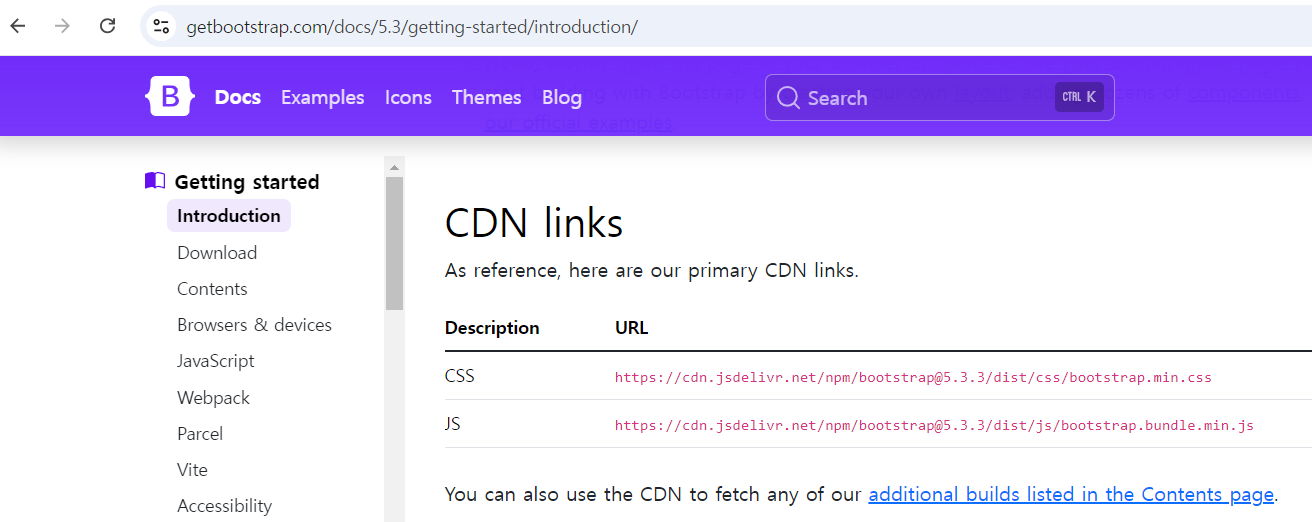1312x522 pixels.
Task: Click the JS table cell
Action: pyautogui.click(x=453, y=425)
